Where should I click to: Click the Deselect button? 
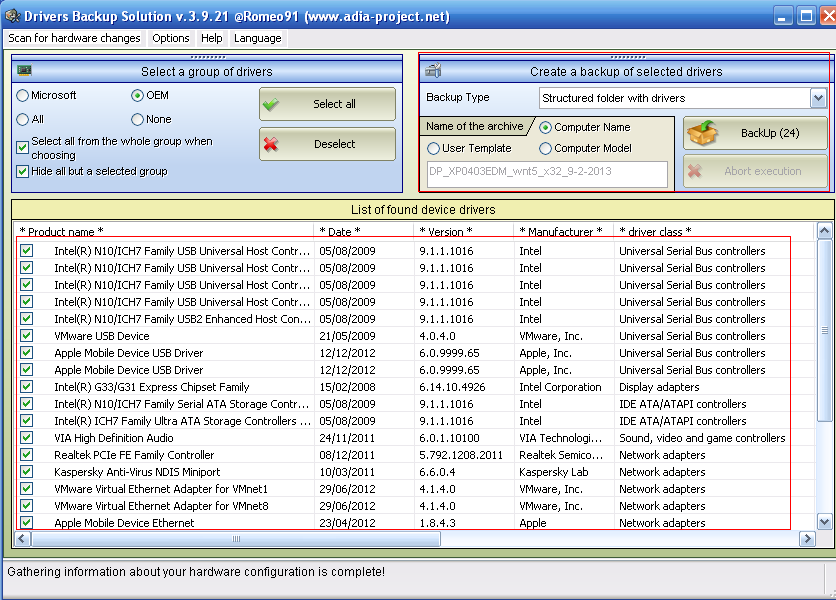click(327, 144)
